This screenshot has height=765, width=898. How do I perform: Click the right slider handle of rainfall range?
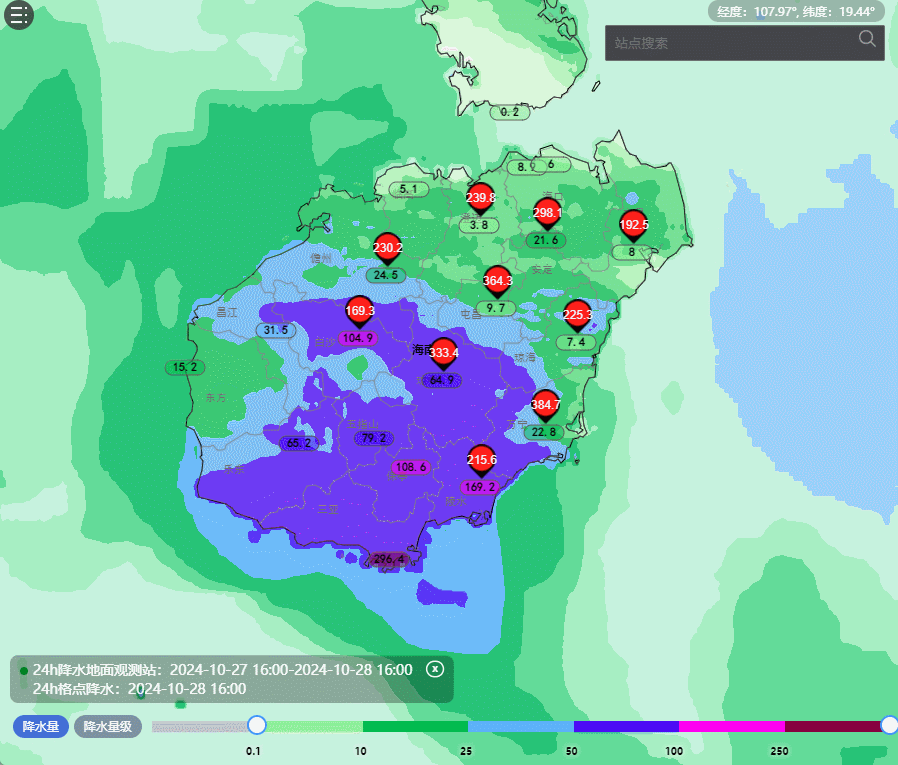(x=888, y=725)
